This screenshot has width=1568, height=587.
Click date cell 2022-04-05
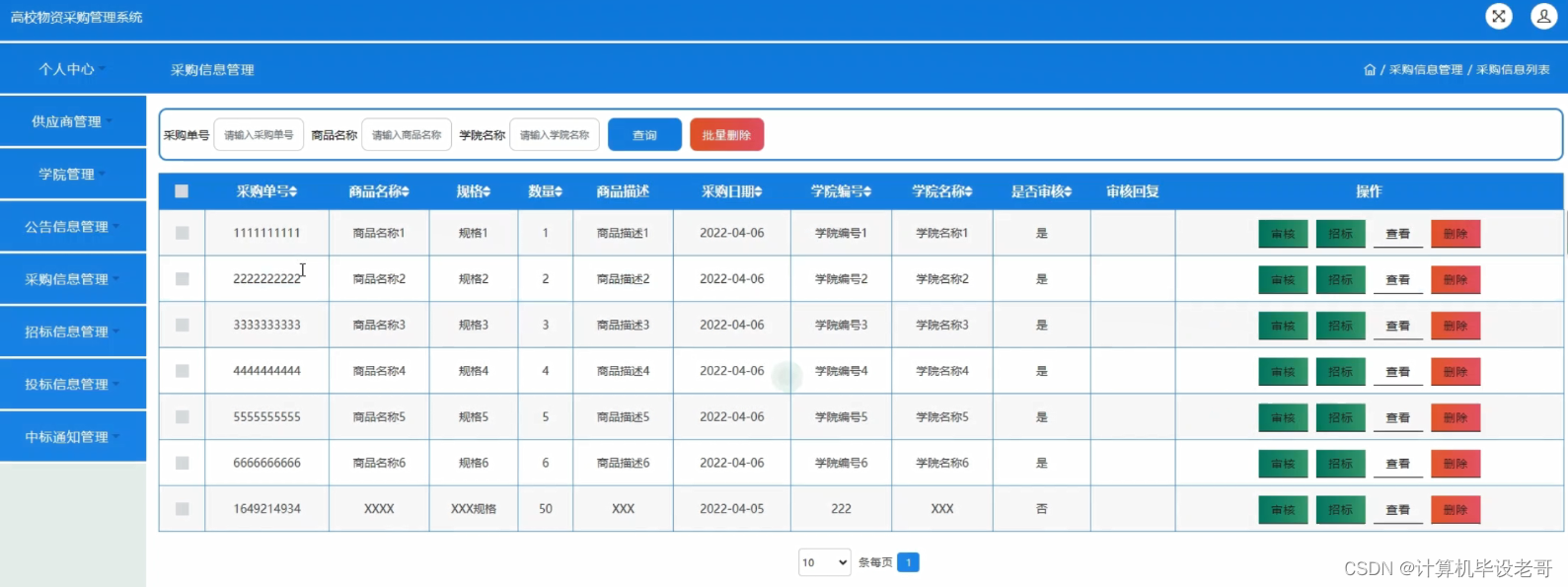coord(732,509)
